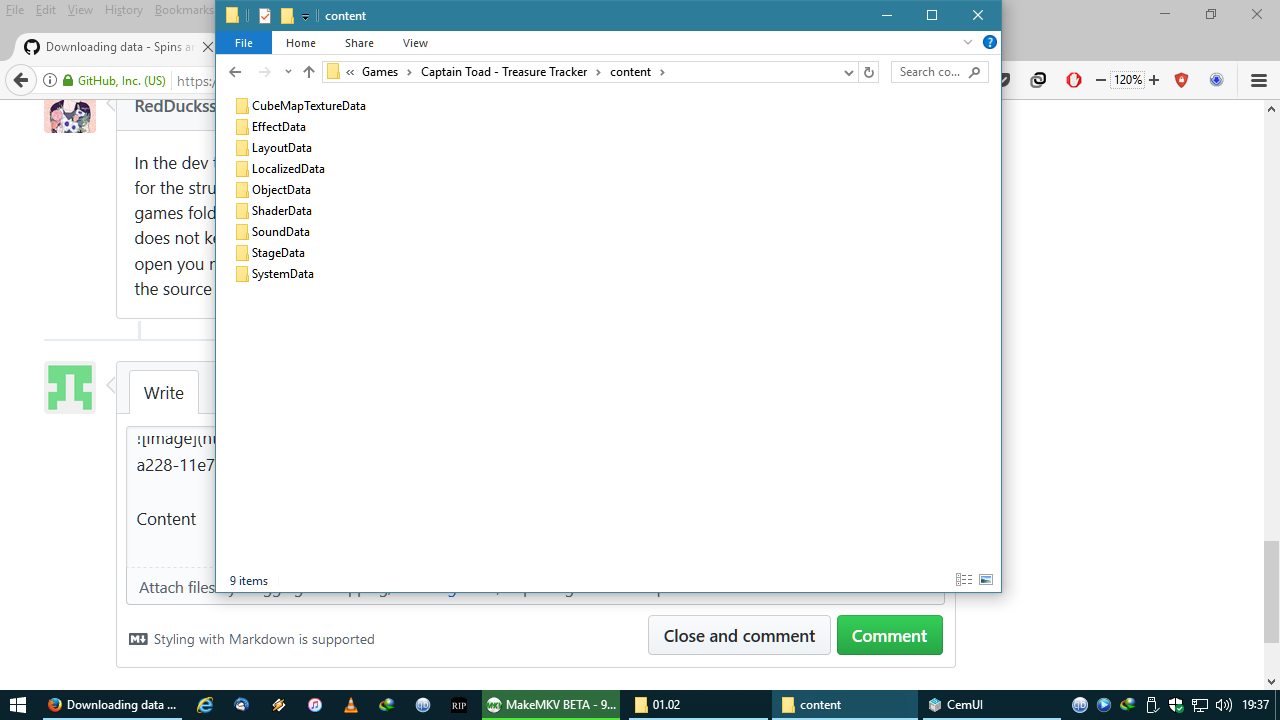Image resolution: width=1280 pixels, height=720 pixels.
Task: Open iTunes from the taskbar
Action: [315, 705]
